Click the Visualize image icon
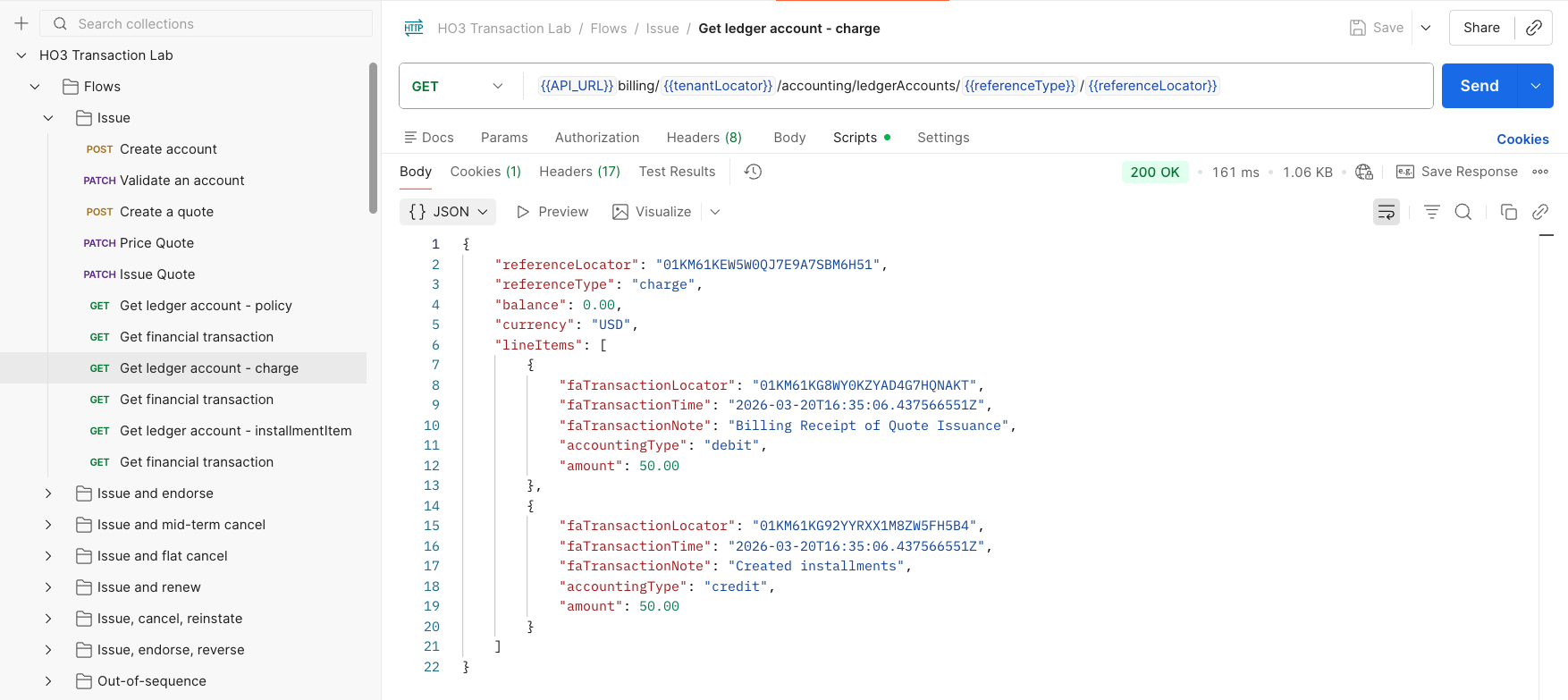Viewport: 1568px width, 700px height. (620, 212)
